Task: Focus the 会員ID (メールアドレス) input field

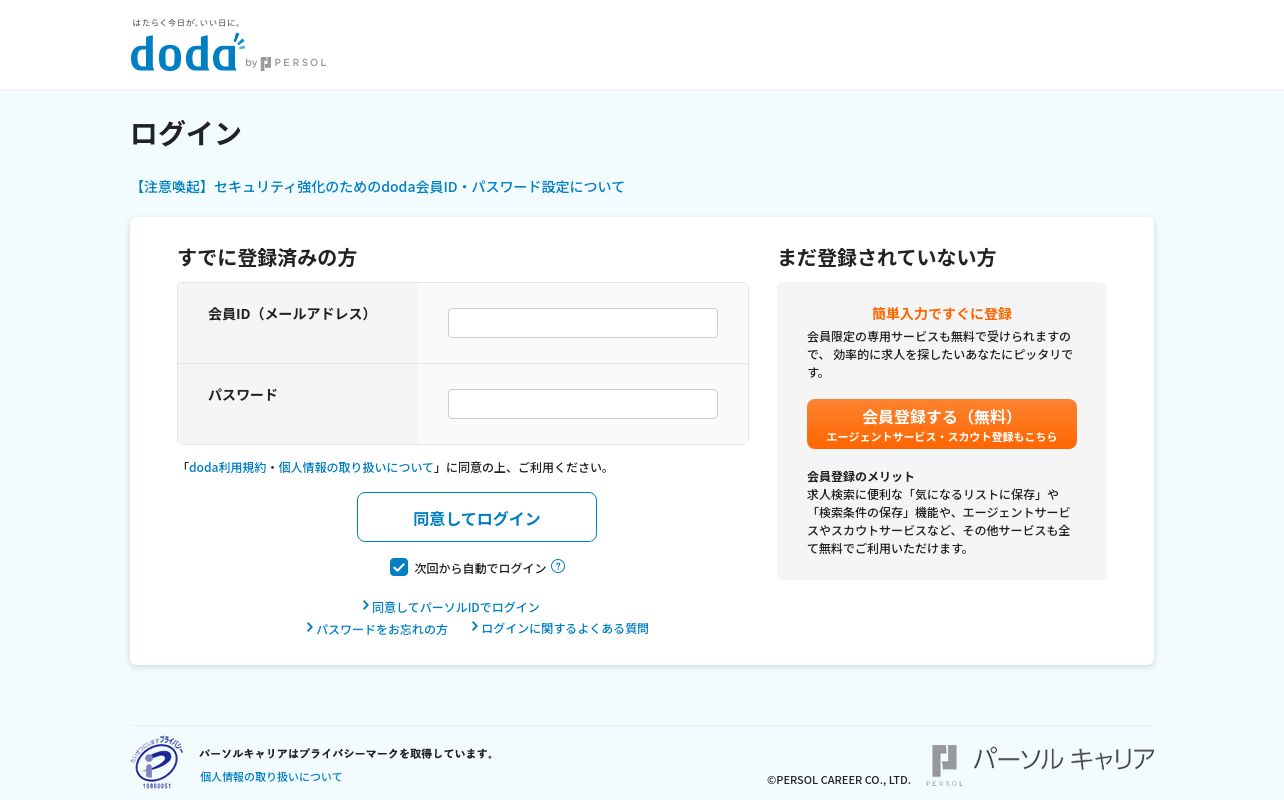Action: coord(583,323)
